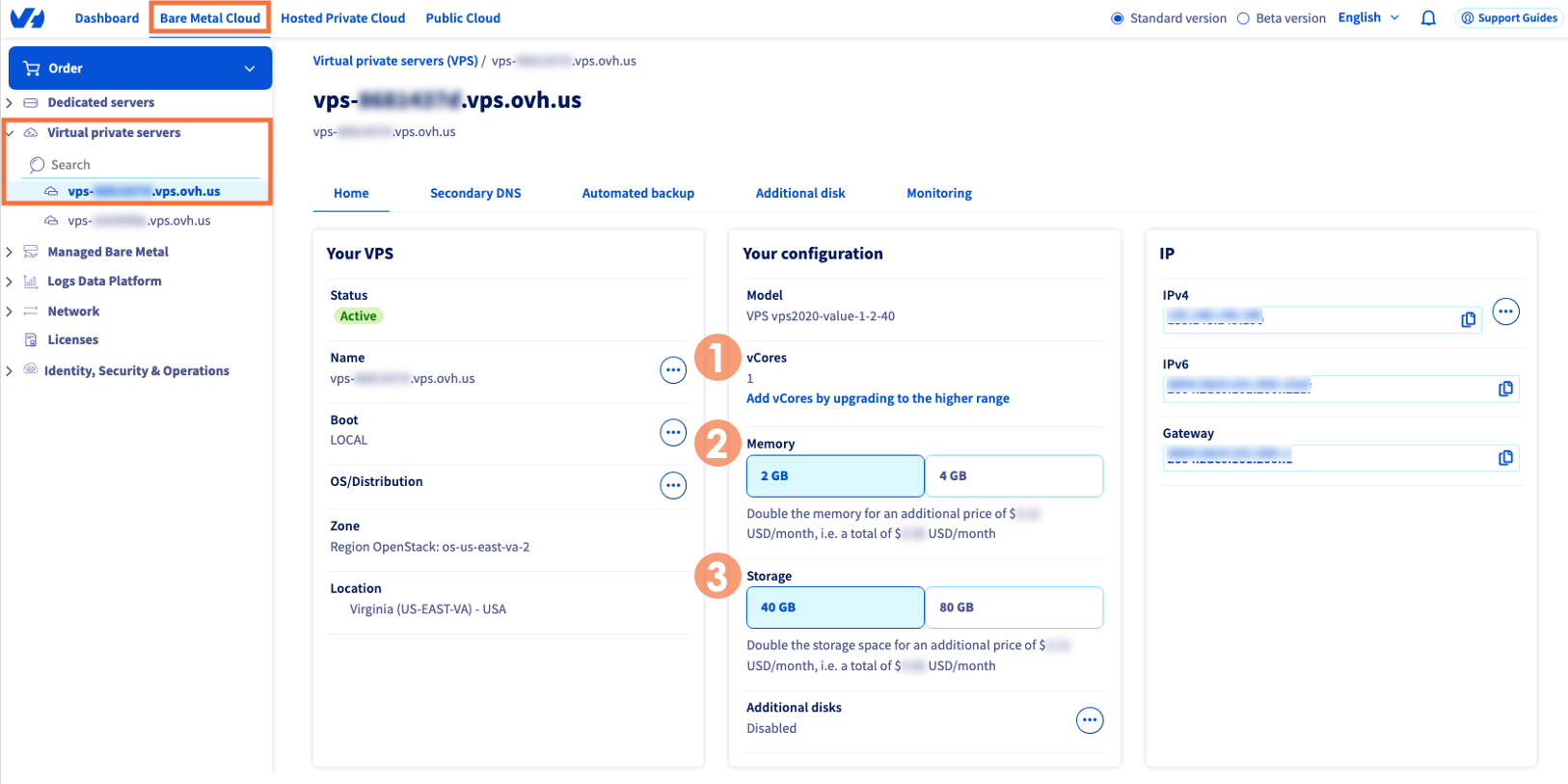This screenshot has height=784, width=1568.
Task: Focus the sidebar Search field
Action: tap(141, 165)
